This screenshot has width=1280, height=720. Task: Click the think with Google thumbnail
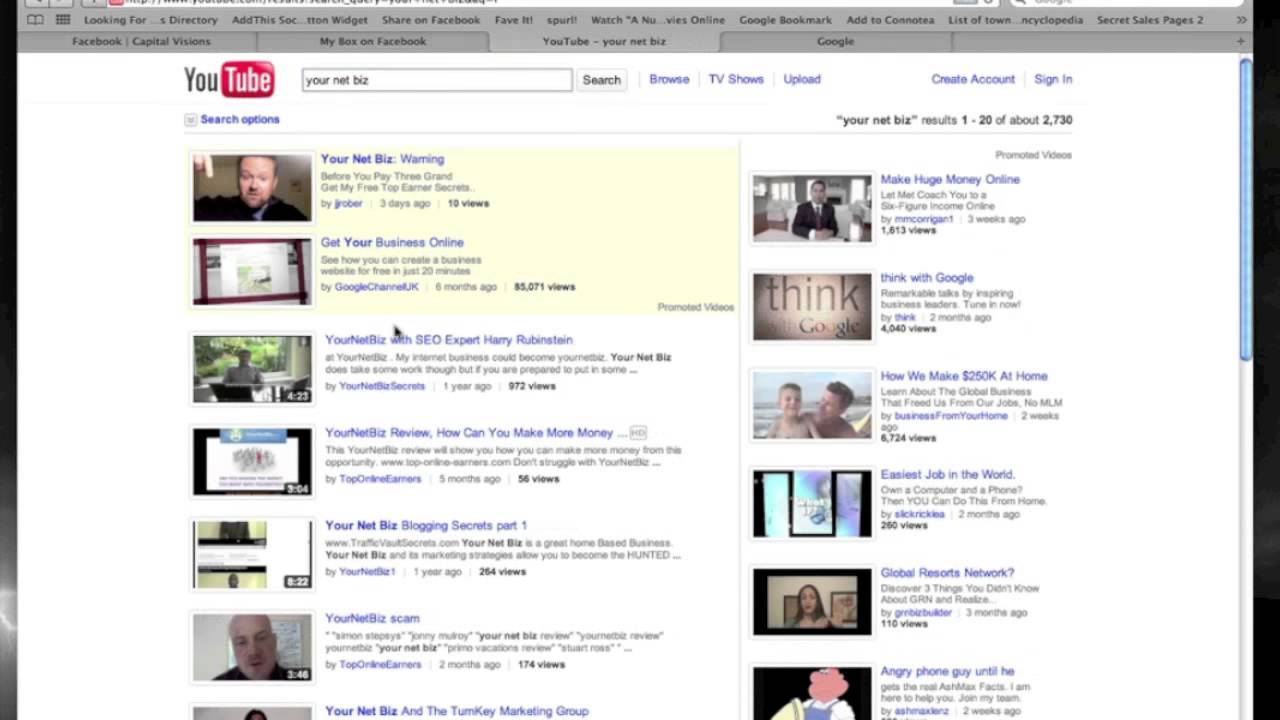point(812,306)
